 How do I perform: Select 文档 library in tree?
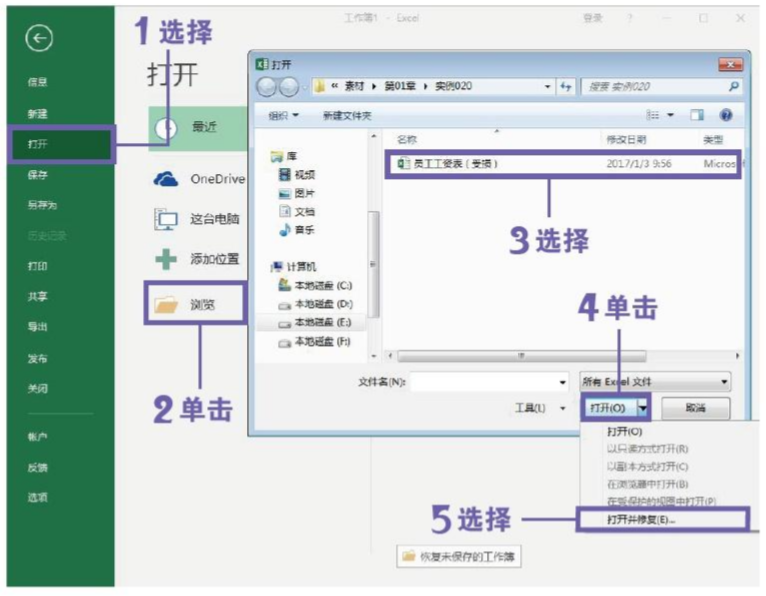[x=297, y=212]
